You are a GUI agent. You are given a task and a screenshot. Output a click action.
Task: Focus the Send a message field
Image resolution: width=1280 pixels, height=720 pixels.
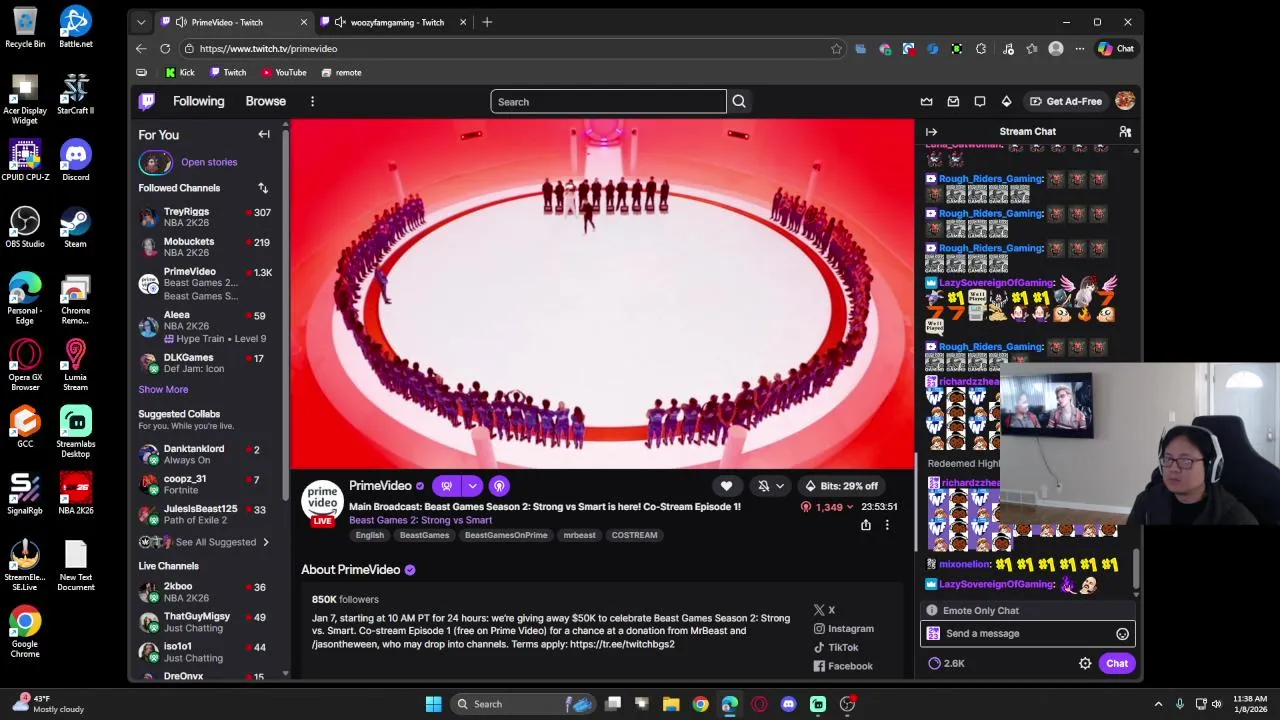click(1027, 633)
